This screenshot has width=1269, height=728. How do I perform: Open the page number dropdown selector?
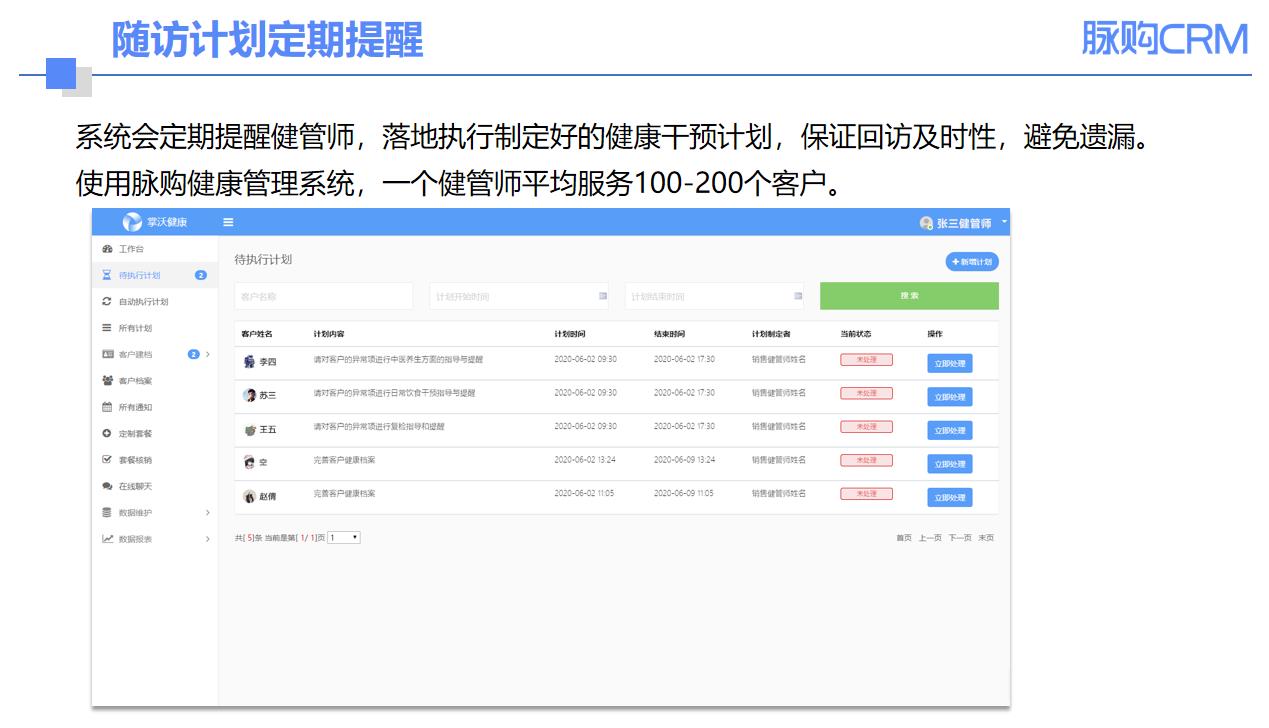(344, 538)
